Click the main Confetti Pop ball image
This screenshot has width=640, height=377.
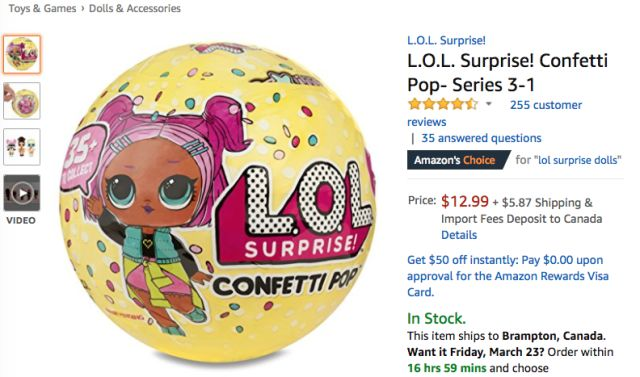tap(218, 203)
